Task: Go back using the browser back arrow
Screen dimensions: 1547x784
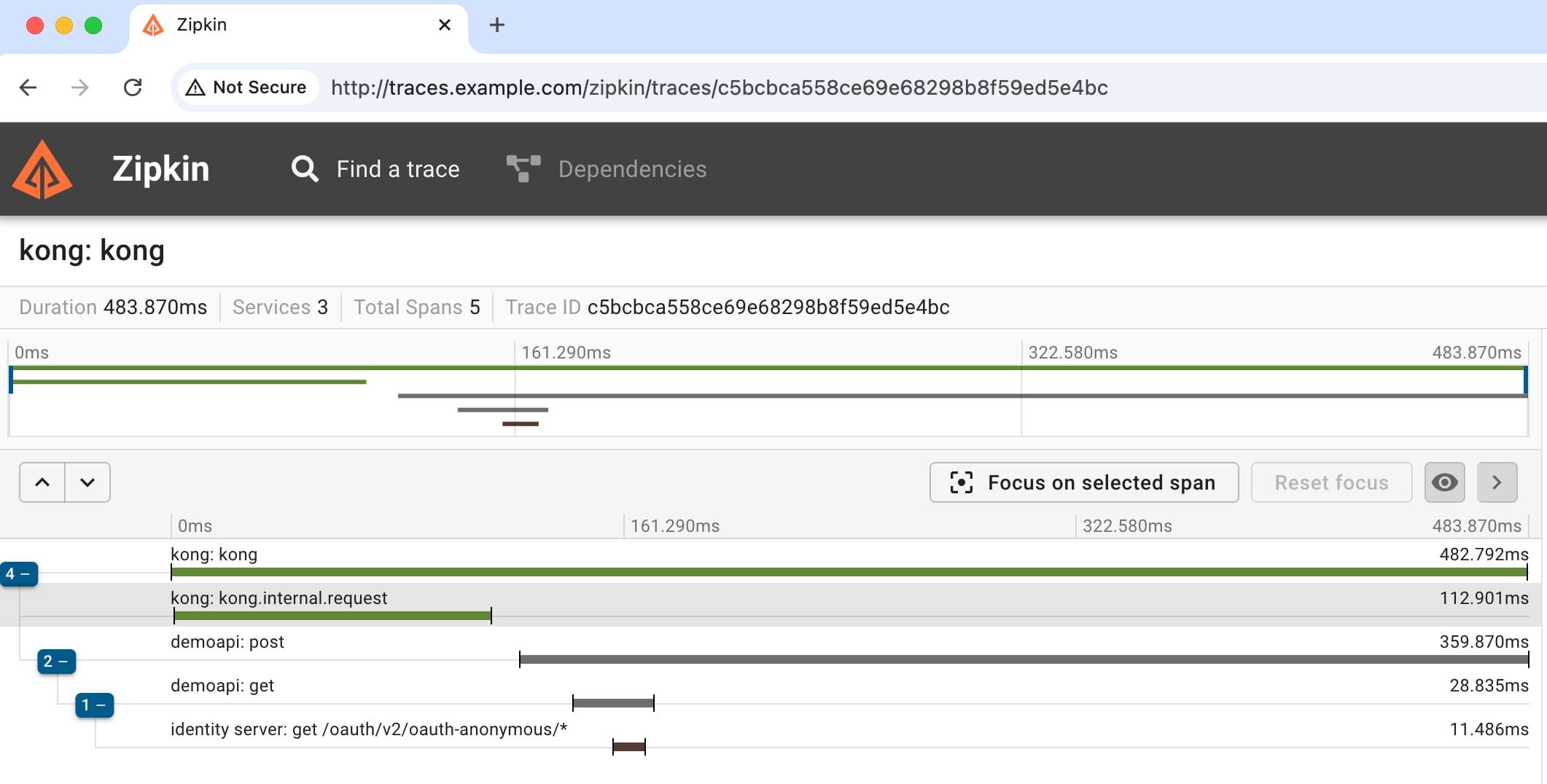Action: [28, 87]
